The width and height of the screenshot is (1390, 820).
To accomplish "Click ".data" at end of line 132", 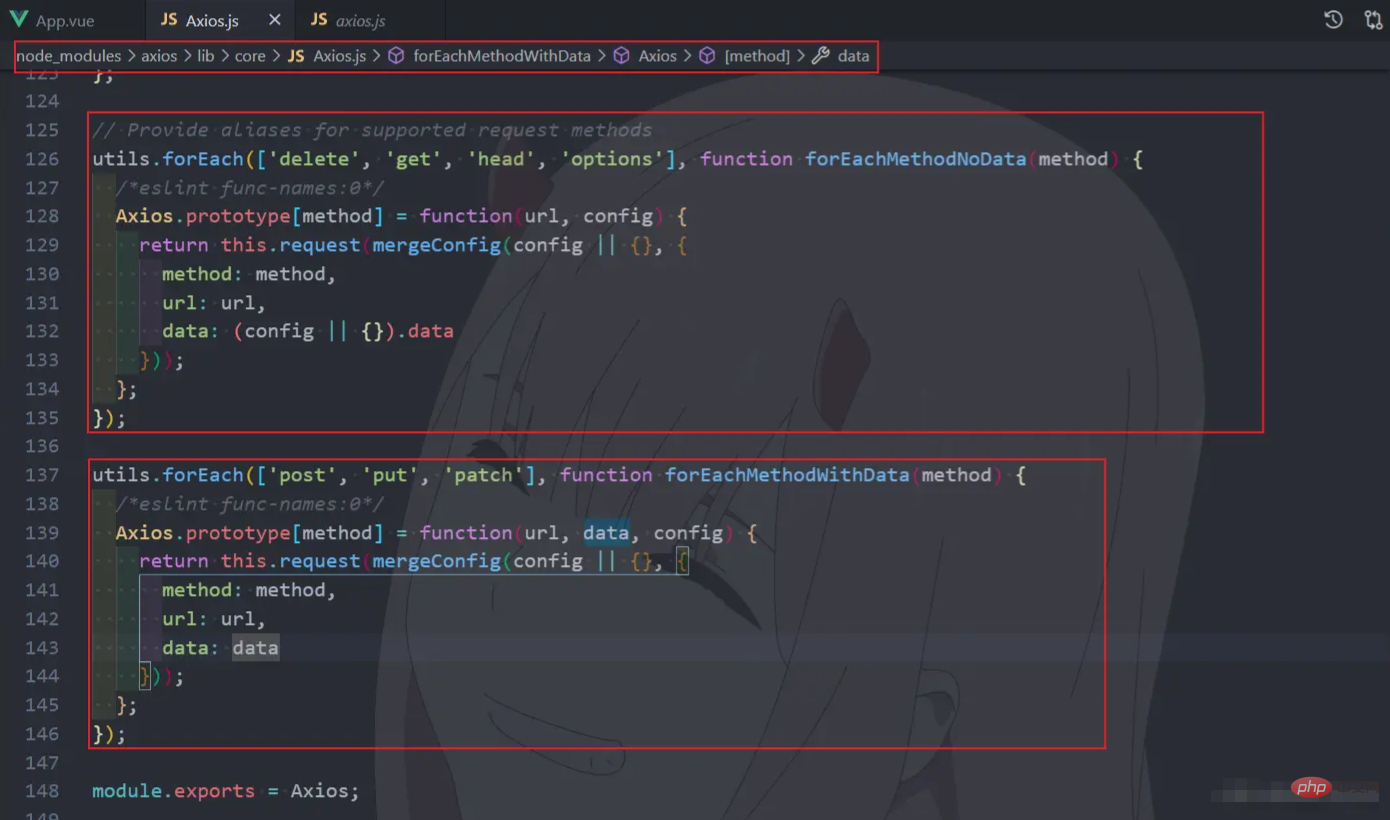I will [425, 331].
